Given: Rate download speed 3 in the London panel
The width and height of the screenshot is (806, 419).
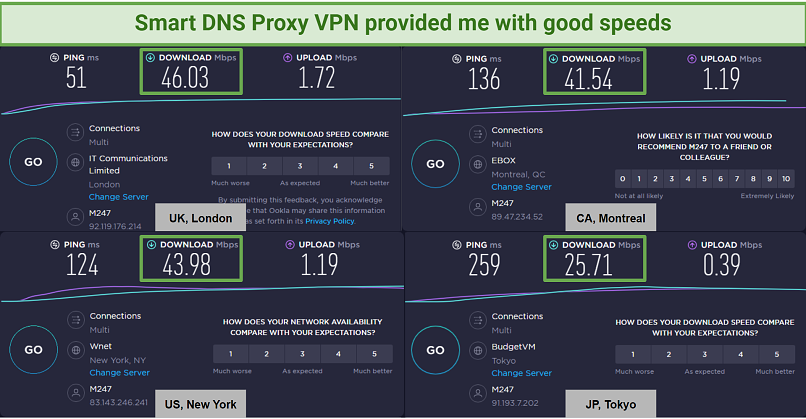Looking at the screenshot, I should [x=300, y=166].
